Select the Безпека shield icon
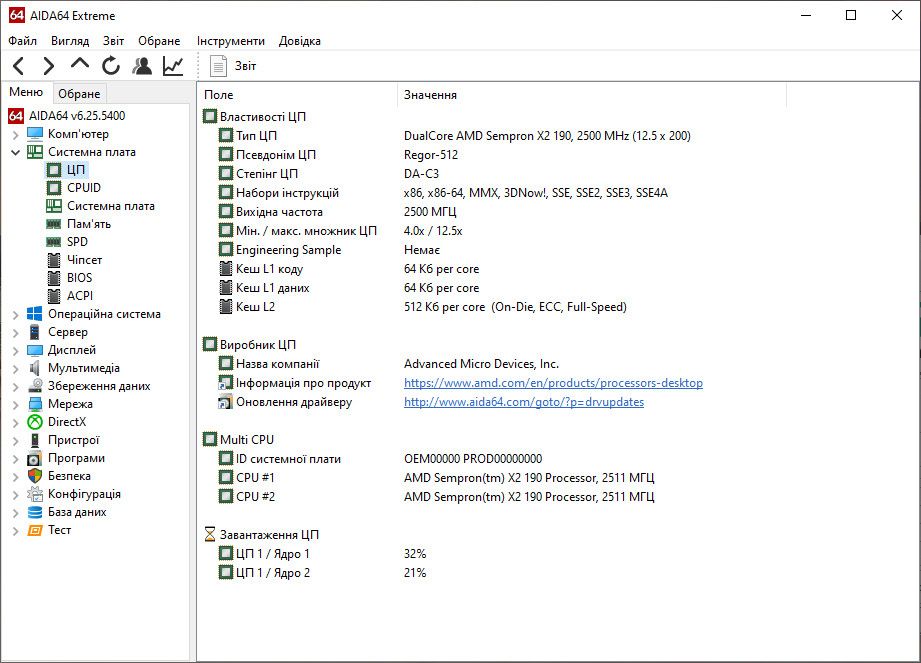The image size is (921, 663). [35, 476]
